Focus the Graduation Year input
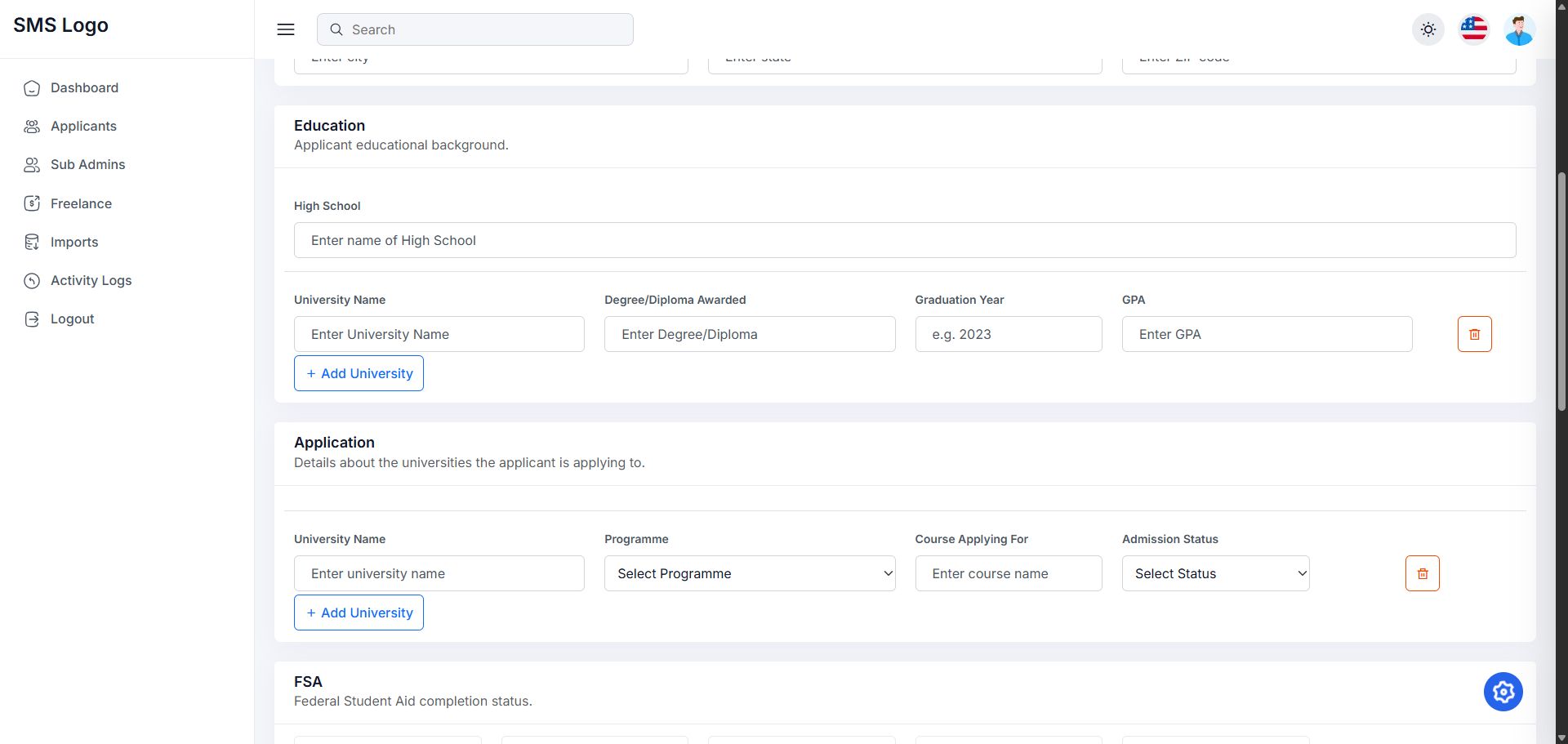The image size is (1568, 744). (x=1008, y=334)
